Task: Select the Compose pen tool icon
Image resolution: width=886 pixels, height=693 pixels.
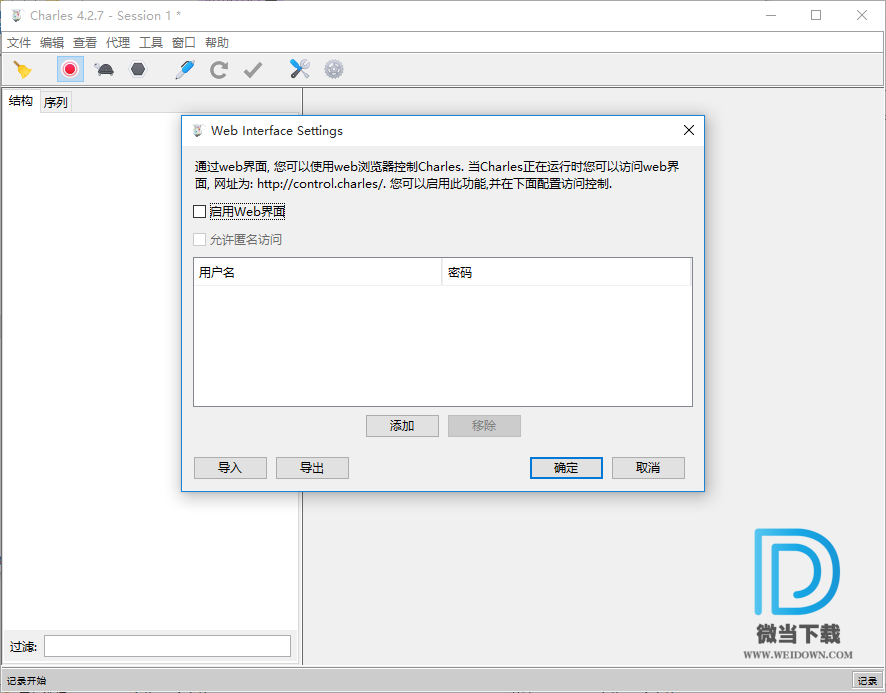Action: coord(185,70)
